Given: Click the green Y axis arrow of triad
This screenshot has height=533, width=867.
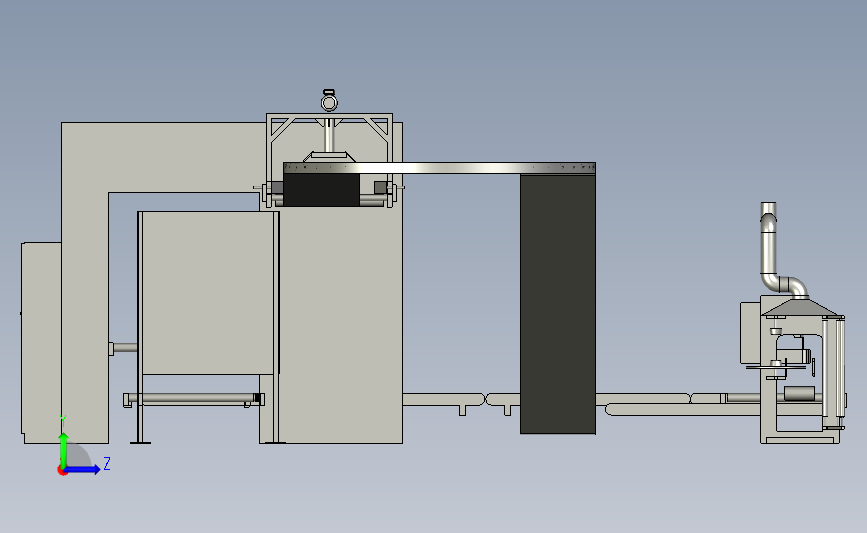Looking at the screenshot, I should coord(64,449).
